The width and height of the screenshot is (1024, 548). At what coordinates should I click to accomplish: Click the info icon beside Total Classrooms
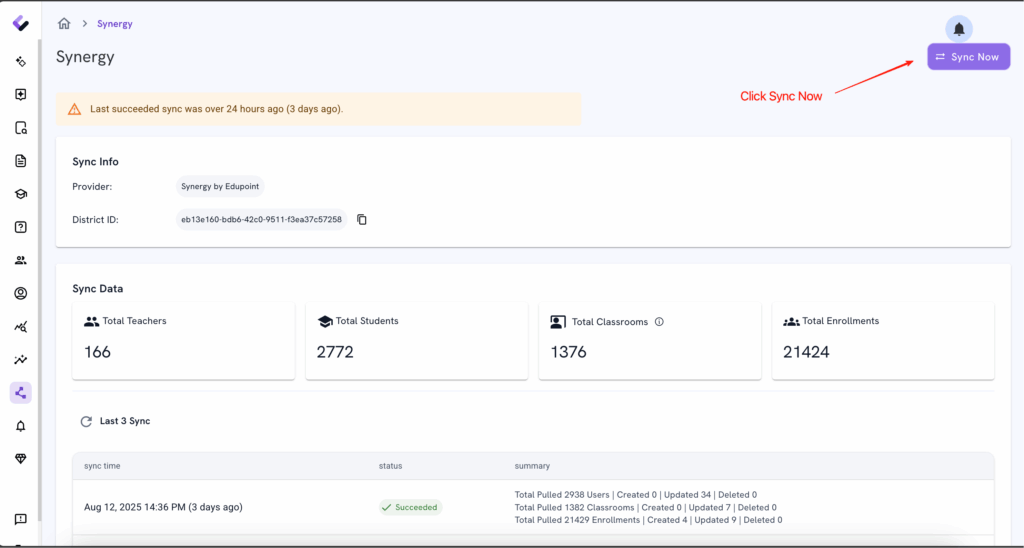click(x=659, y=322)
